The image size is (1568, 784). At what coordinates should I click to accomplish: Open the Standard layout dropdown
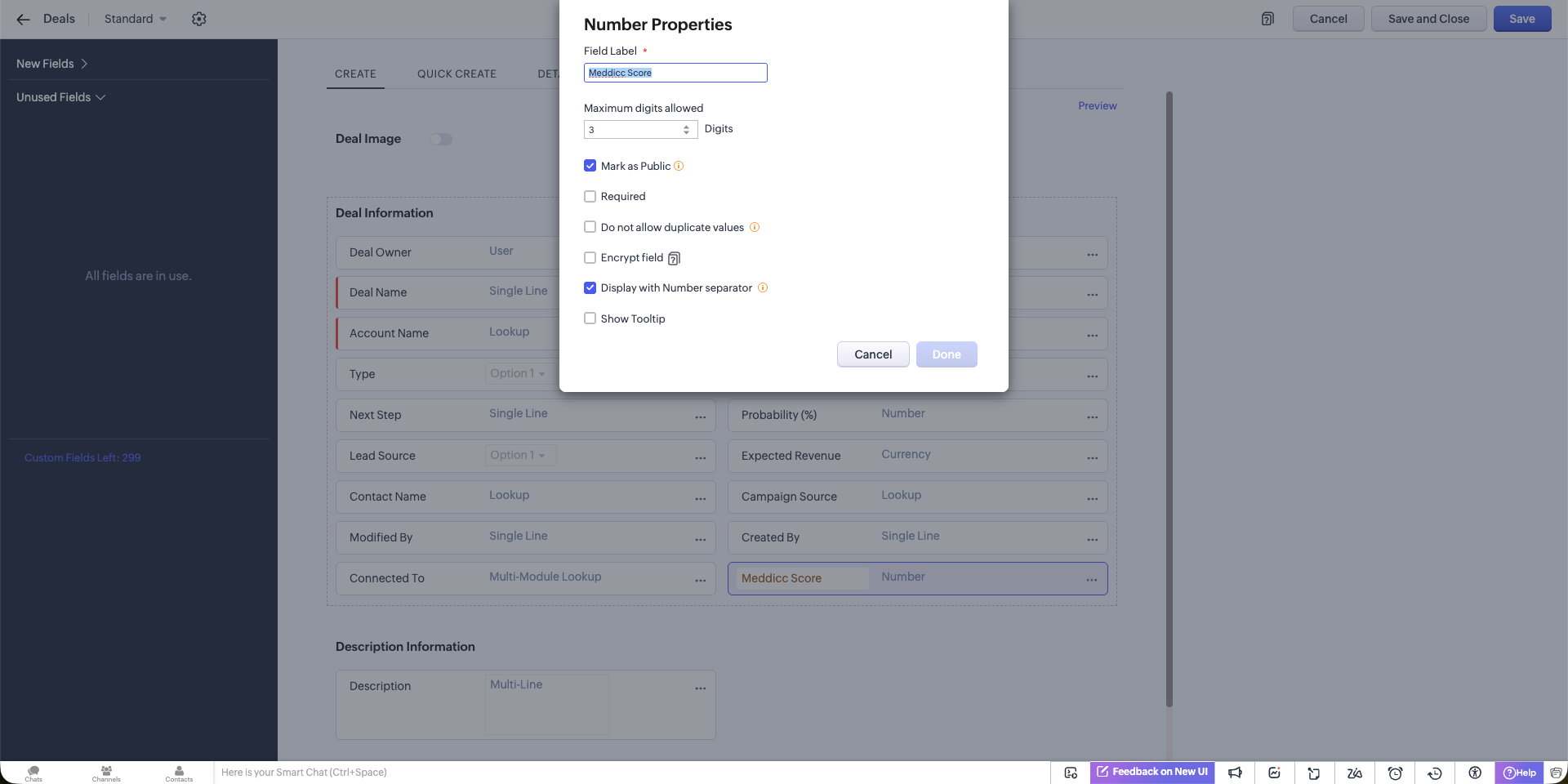click(135, 19)
